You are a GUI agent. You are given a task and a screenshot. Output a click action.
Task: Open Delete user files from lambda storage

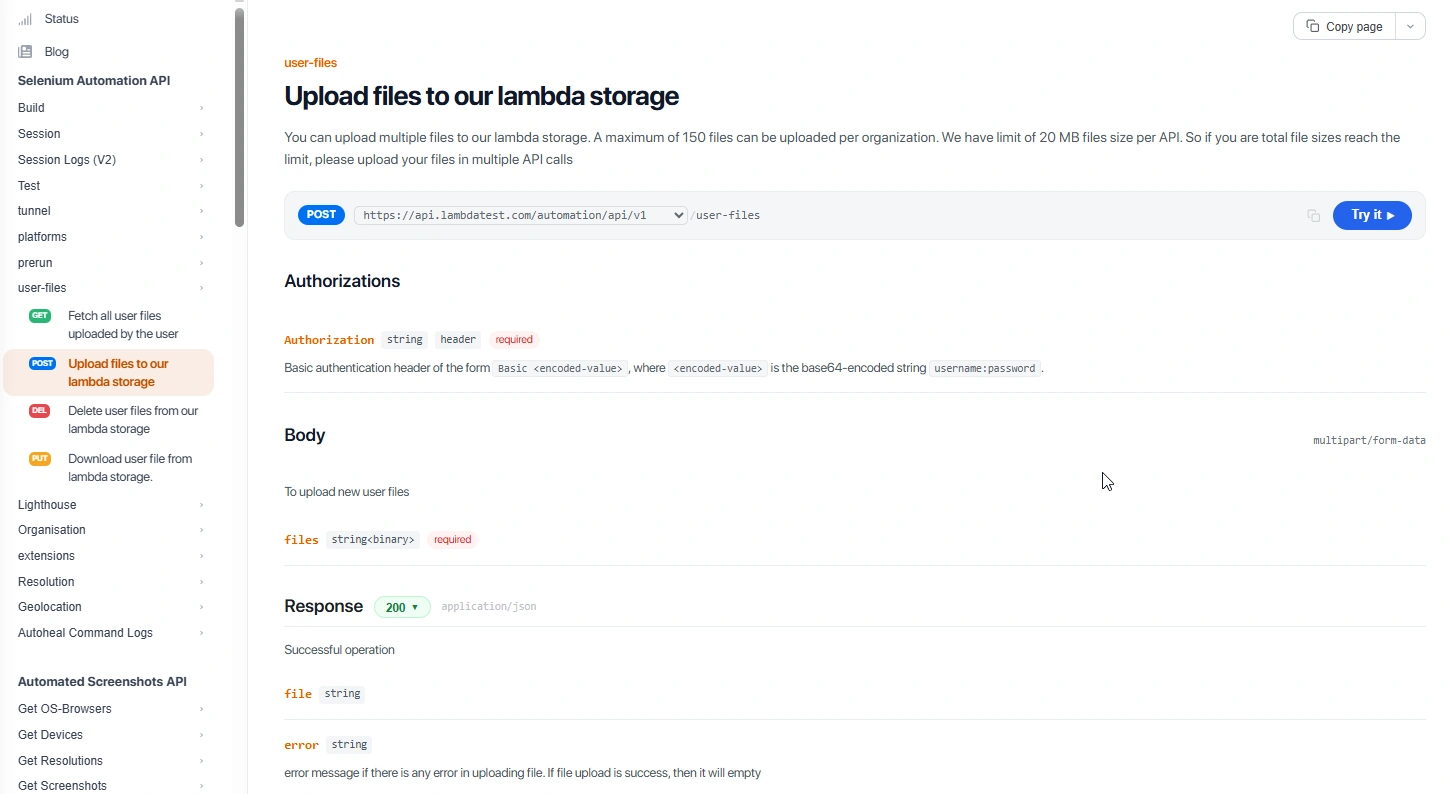pyautogui.click(x=133, y=420)
